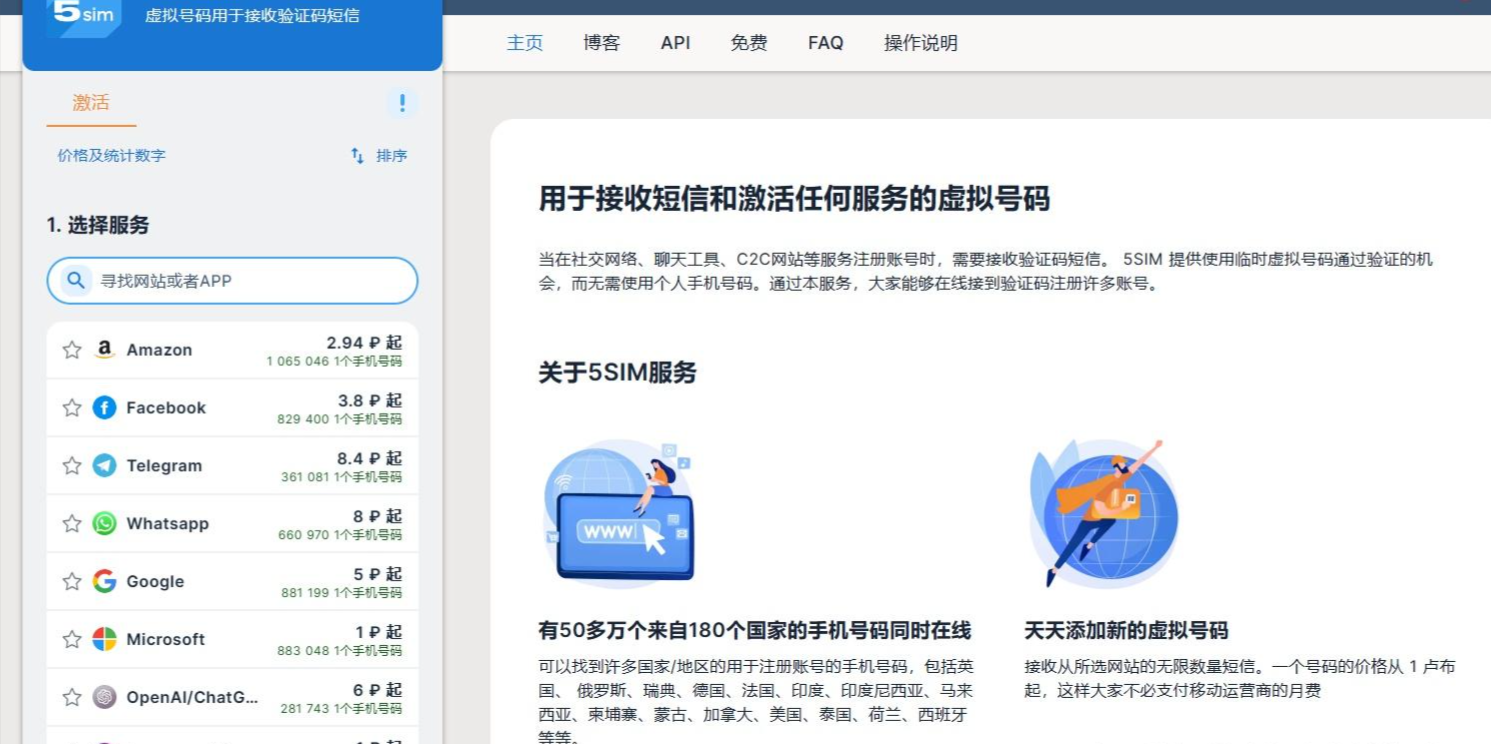Favorite Google with its star
Screen dimensions: 1491x744
(x=72, y=582)
